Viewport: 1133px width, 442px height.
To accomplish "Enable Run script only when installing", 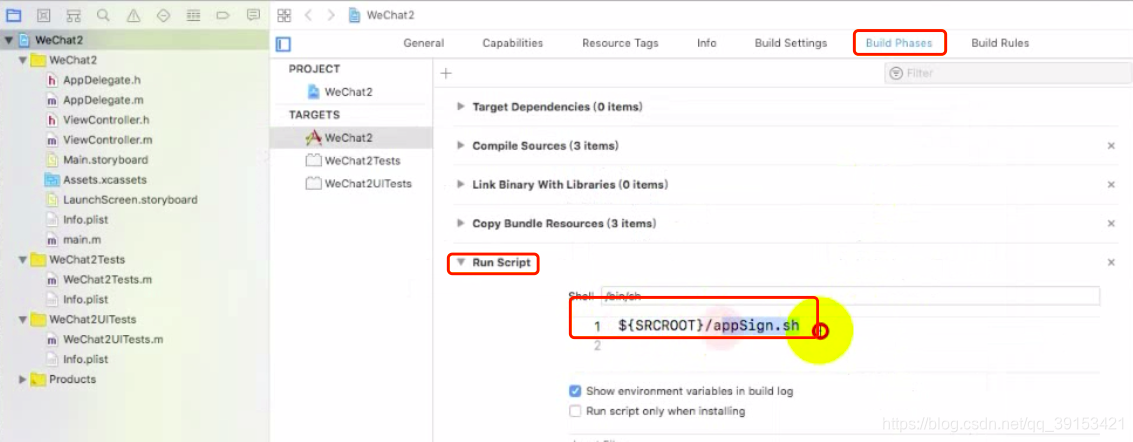I will click(575, 412).
